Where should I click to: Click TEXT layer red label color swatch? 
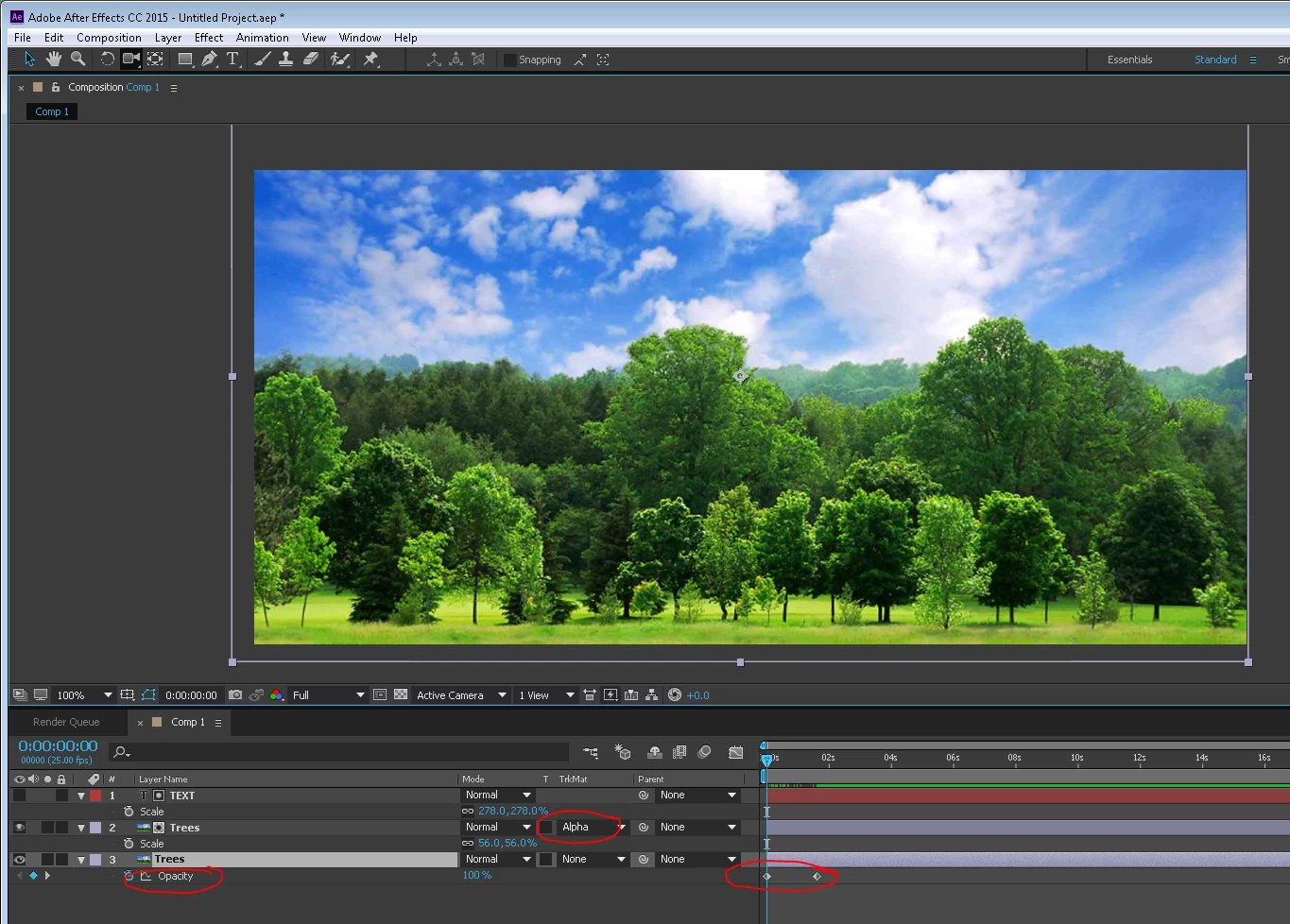tap(95, 796)
